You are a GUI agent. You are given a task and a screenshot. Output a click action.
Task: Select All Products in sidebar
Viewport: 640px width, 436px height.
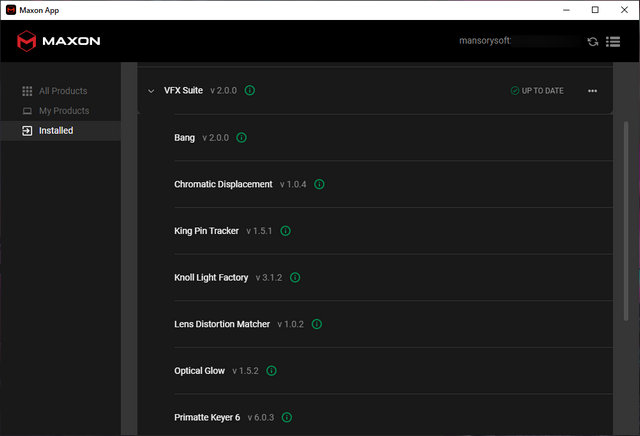point(62,91)
